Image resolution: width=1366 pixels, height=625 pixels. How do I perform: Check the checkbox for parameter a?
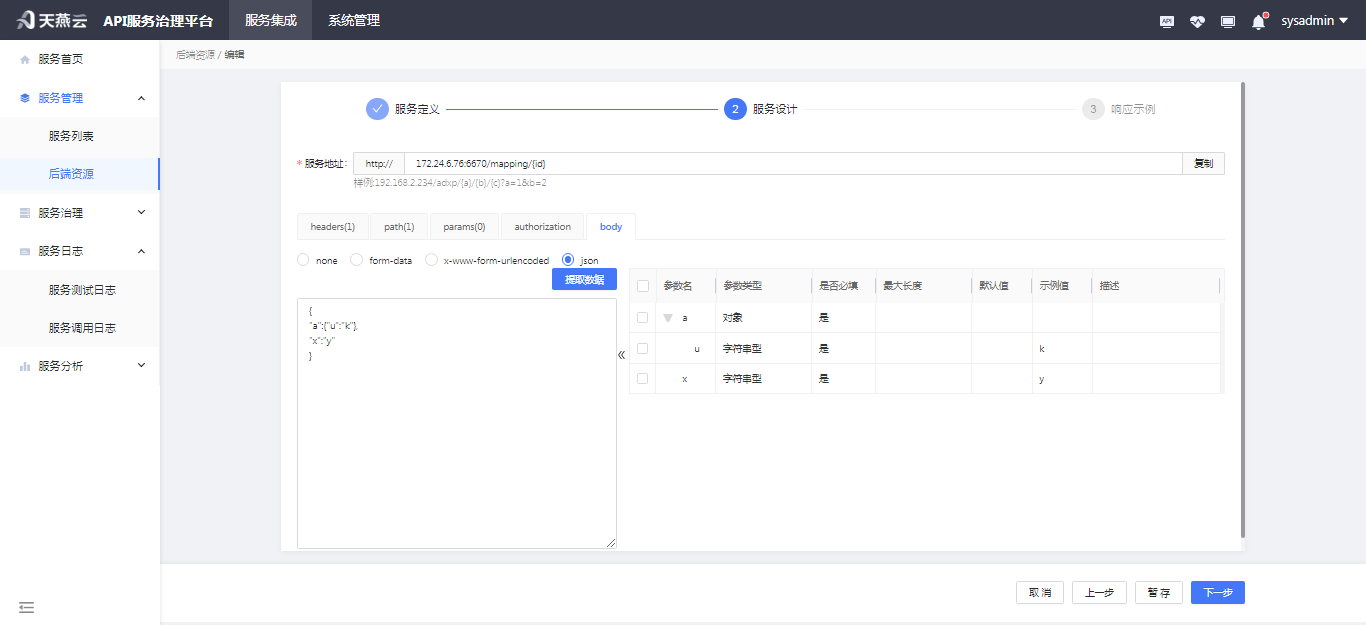pyautogui.click(x=643, y=318)
